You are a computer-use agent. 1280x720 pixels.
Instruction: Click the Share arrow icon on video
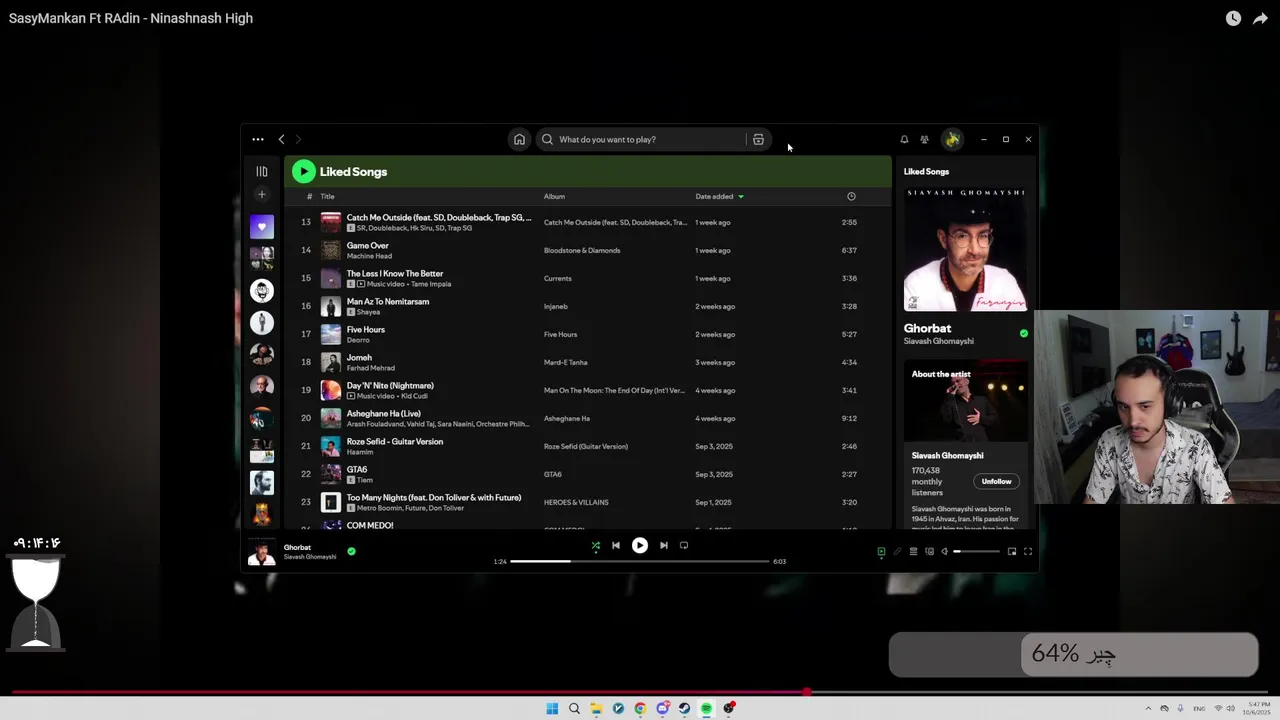click(x=1260, y=18)
